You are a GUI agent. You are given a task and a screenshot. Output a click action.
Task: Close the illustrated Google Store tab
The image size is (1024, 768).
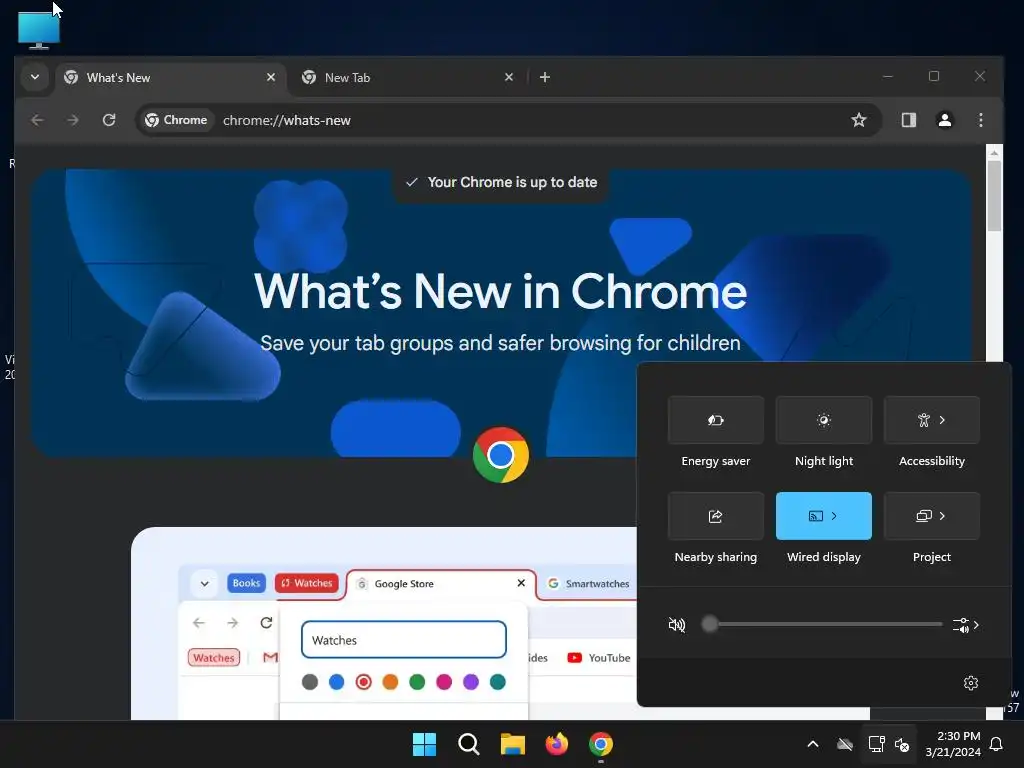coord(521,583)
